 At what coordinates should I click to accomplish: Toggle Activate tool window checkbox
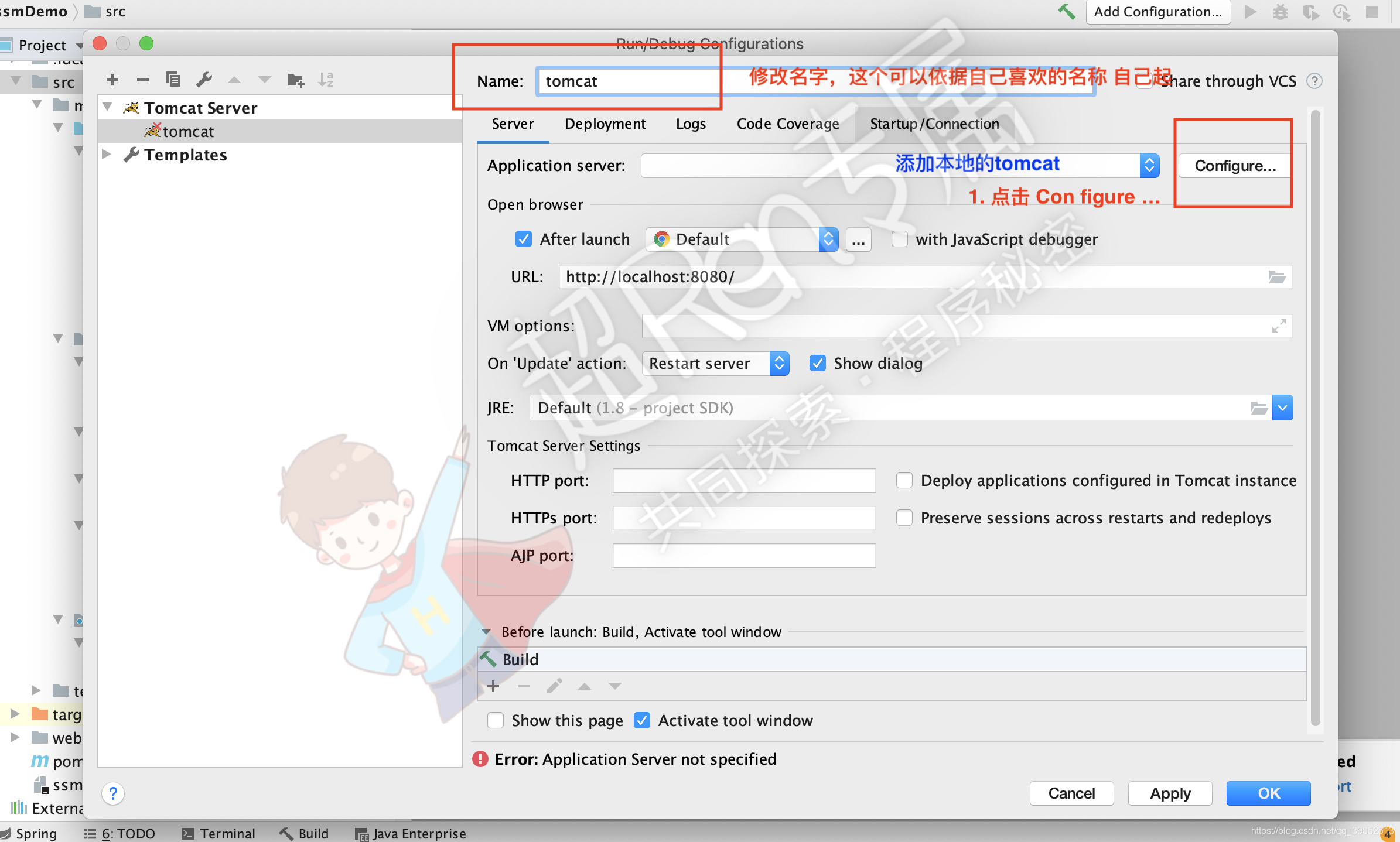pyautogui.click(x=641, y=720)
